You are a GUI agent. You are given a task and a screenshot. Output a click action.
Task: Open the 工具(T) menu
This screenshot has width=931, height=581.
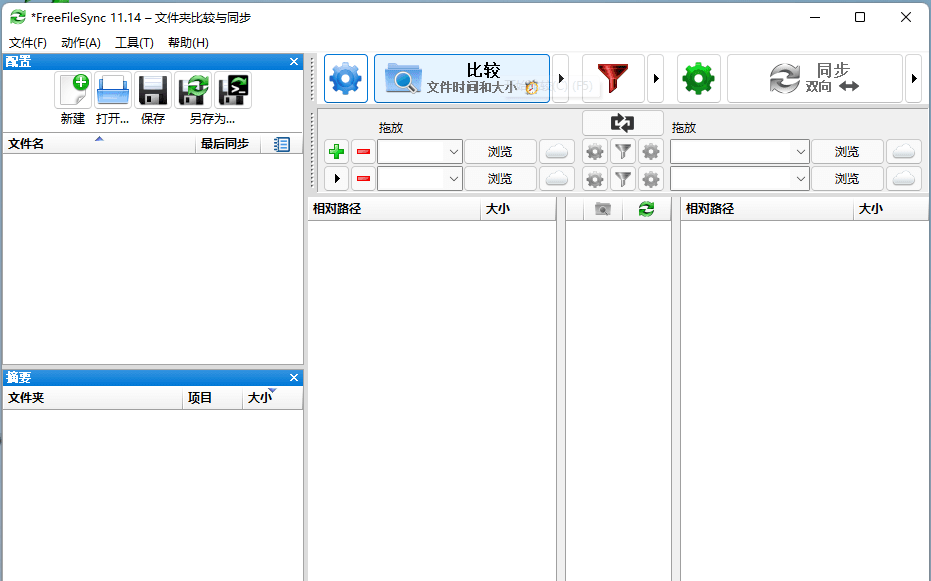coord(134,43)
